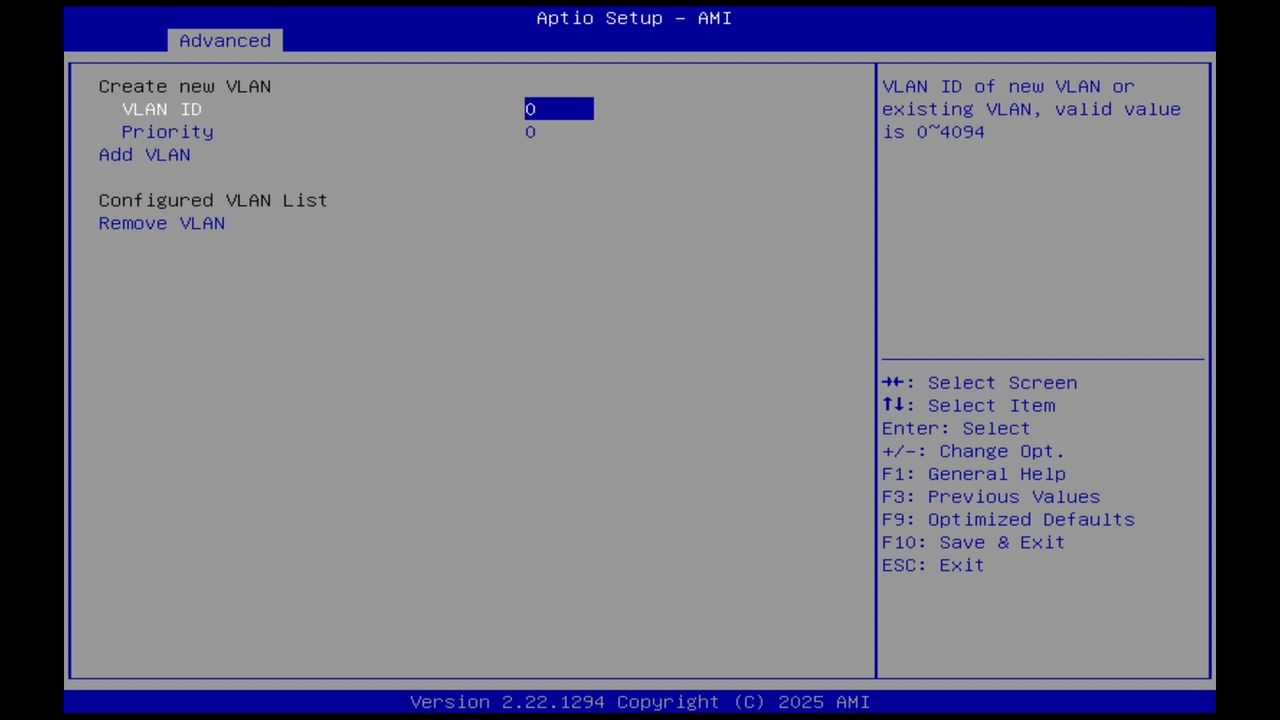Click the help text about valid VLAN values
Viewport: 1280px width, 720px height.
1031,109
